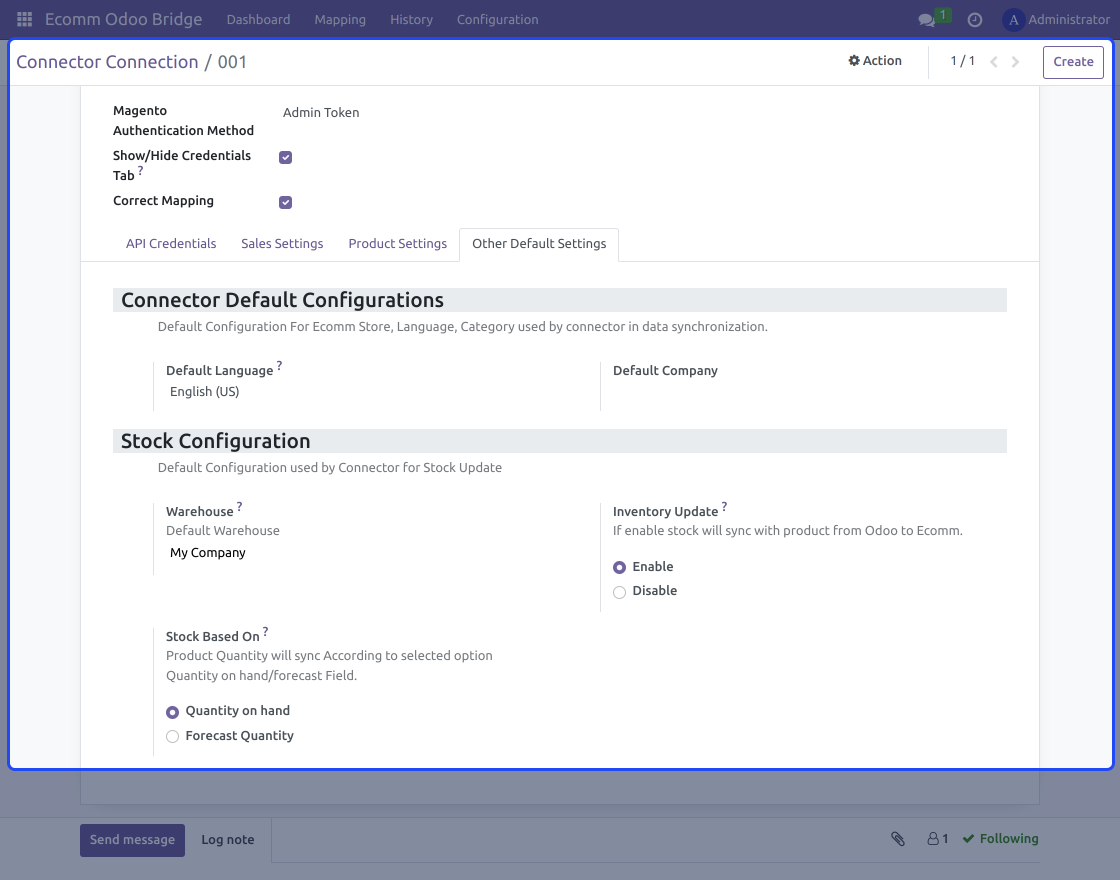Open the Dashboard menu
1120x880 pixels.
(x=259, y=19)
